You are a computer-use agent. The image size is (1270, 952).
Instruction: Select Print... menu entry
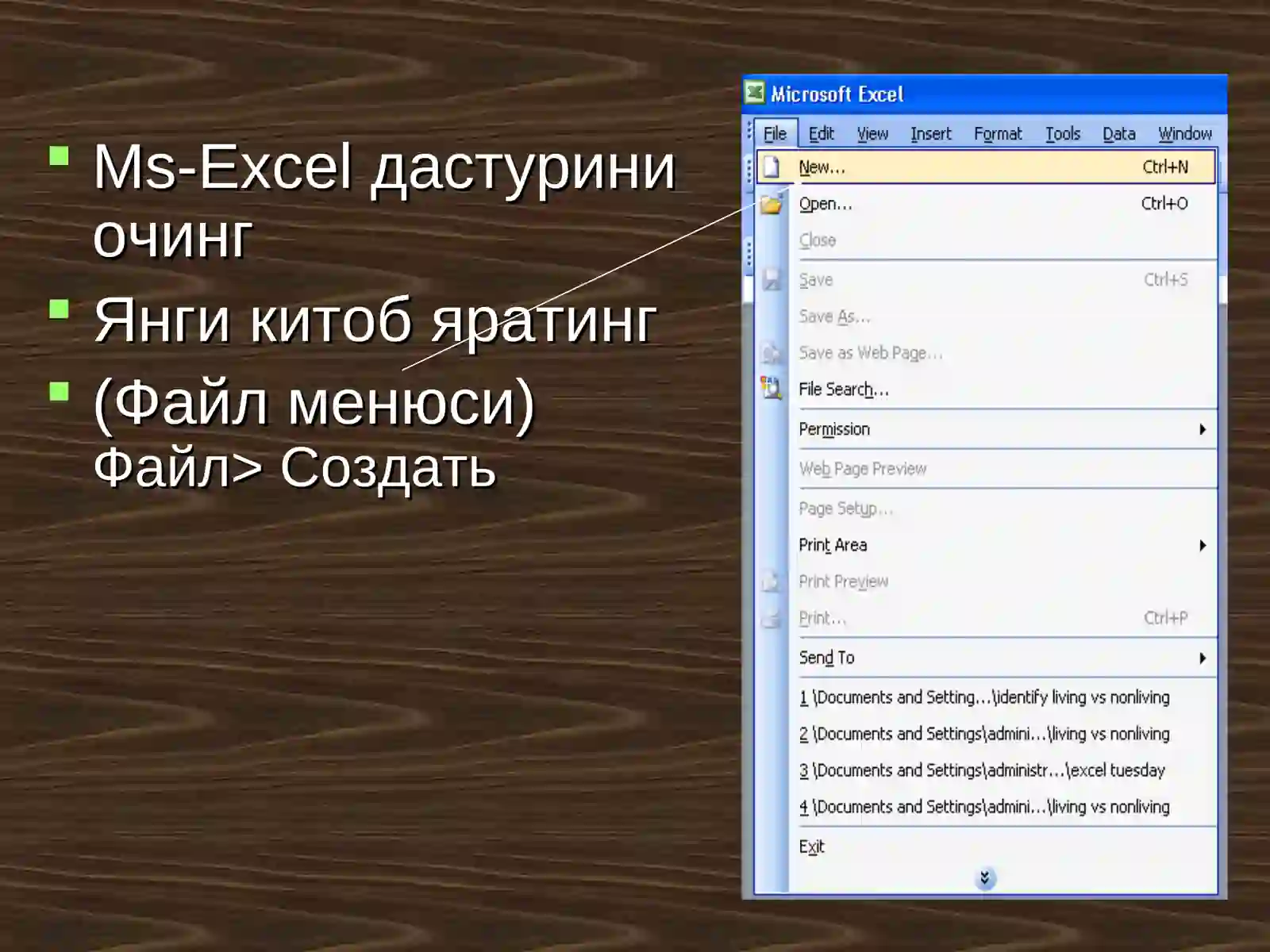(x=986, y=618)
